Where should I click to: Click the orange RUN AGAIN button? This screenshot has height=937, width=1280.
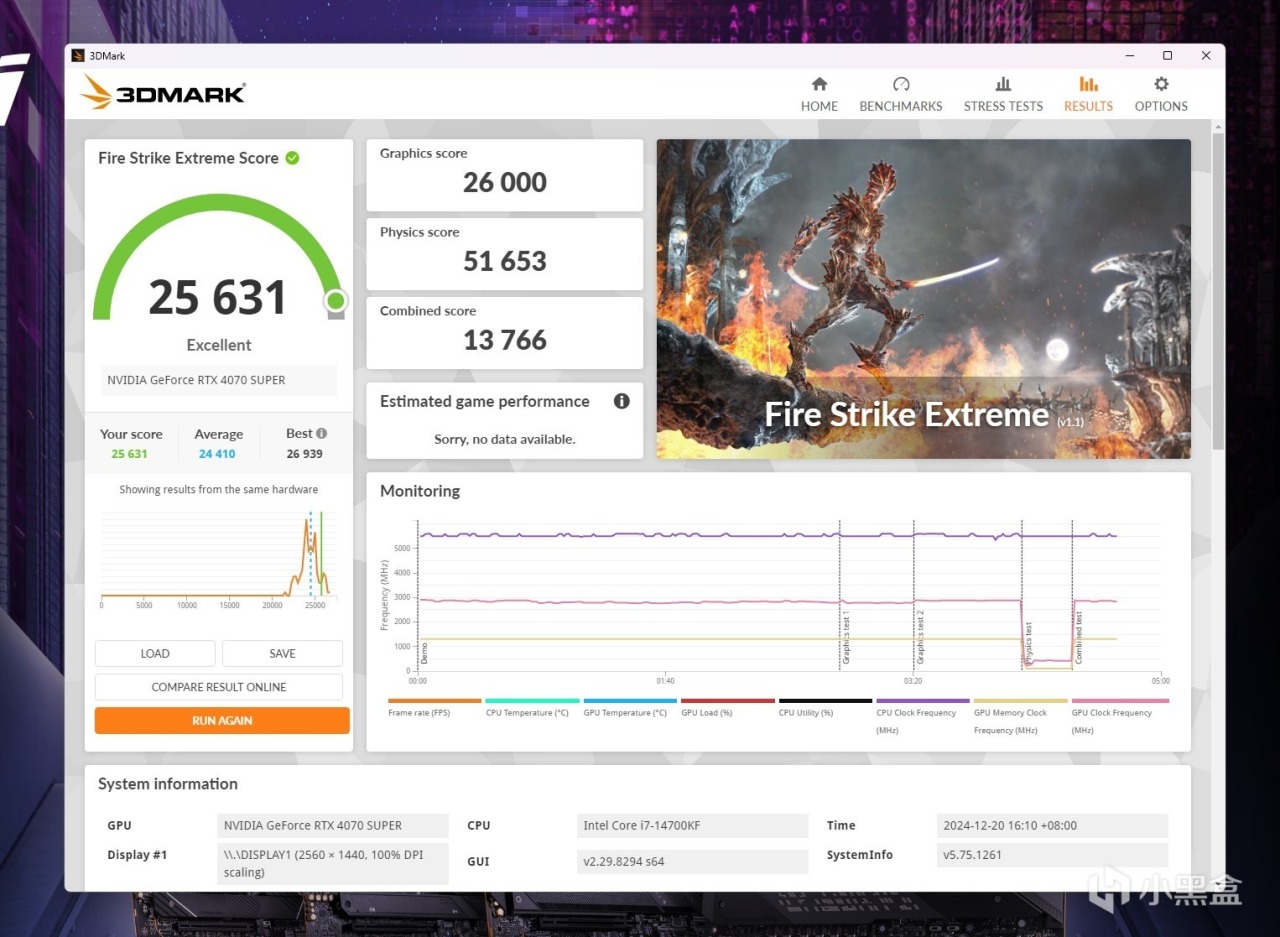click(222, 720)
